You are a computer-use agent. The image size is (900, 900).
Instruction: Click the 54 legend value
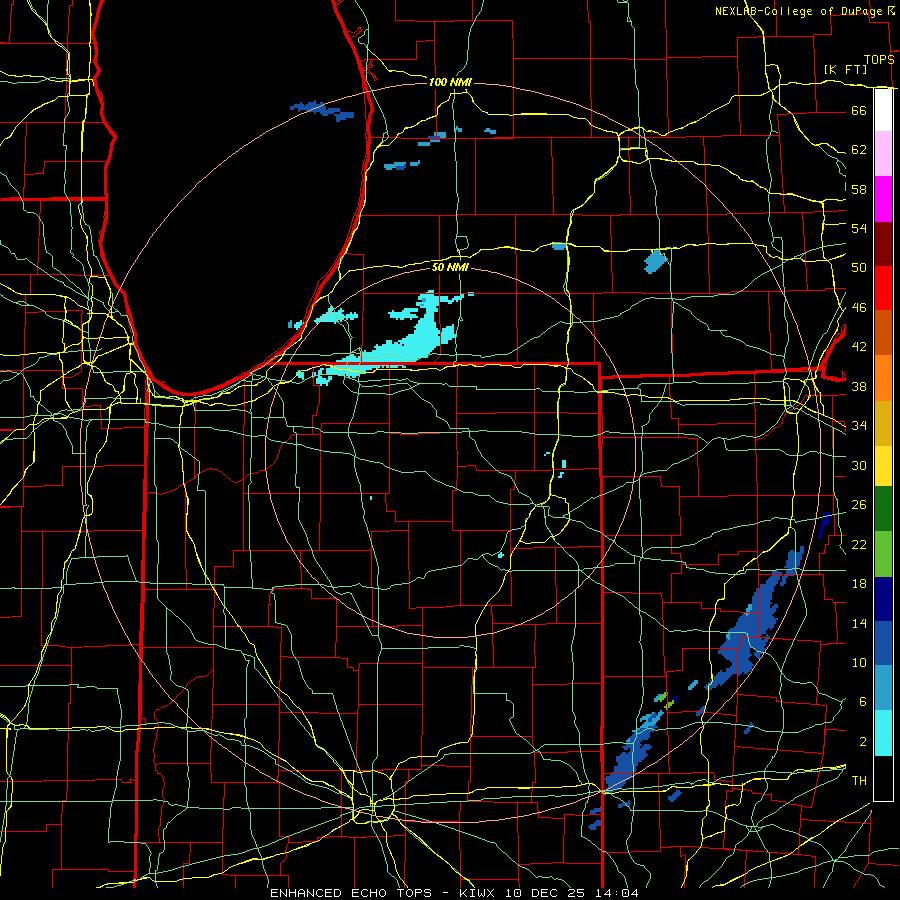859,228
